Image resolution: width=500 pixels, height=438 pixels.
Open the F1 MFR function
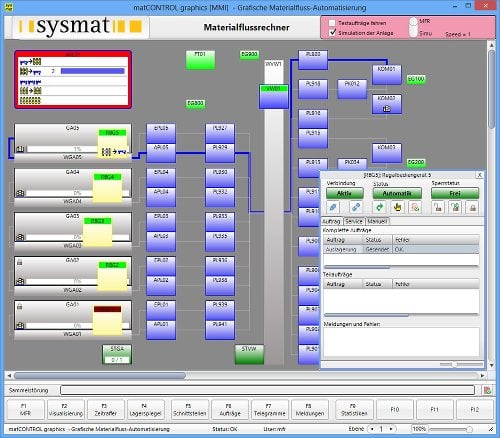tap(25, 410)
